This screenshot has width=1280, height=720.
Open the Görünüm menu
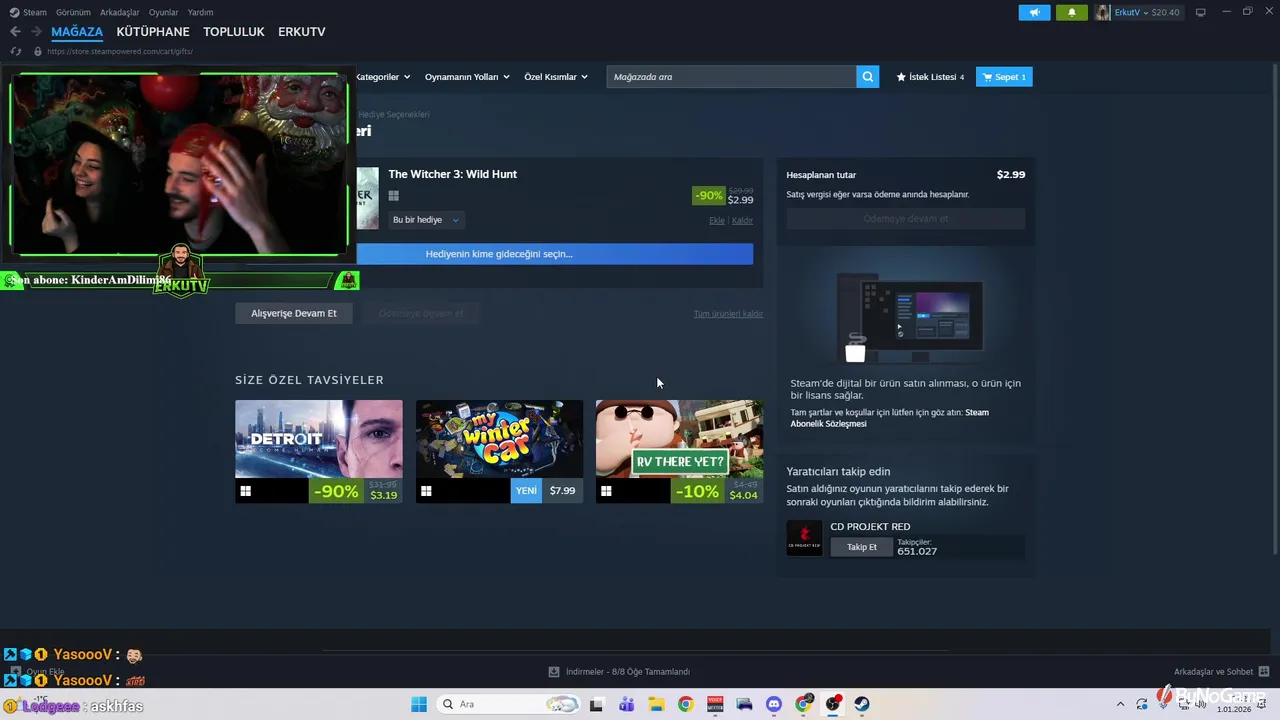click(73, 12)
